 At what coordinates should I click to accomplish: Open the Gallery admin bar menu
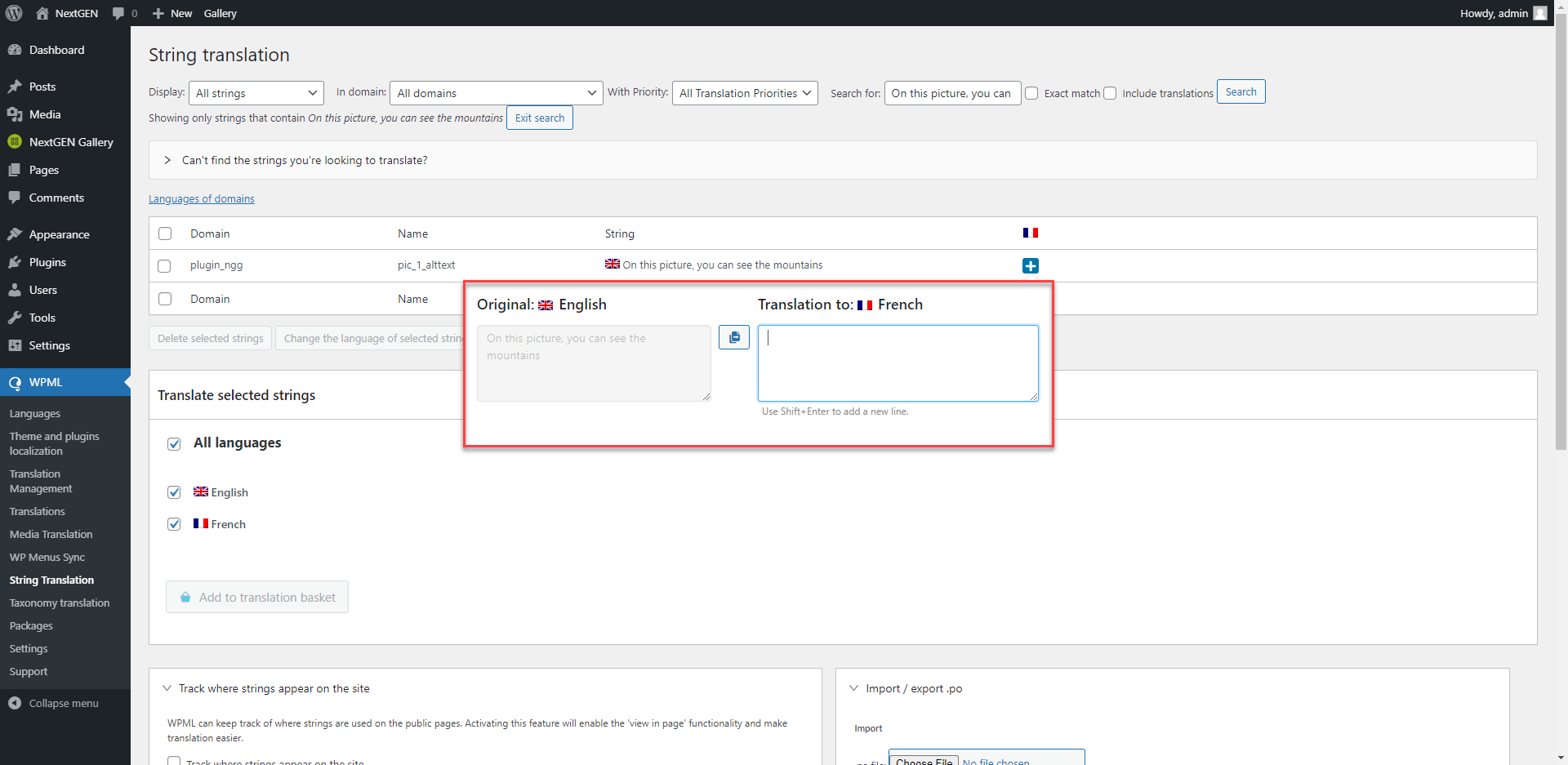pos(220,13)
